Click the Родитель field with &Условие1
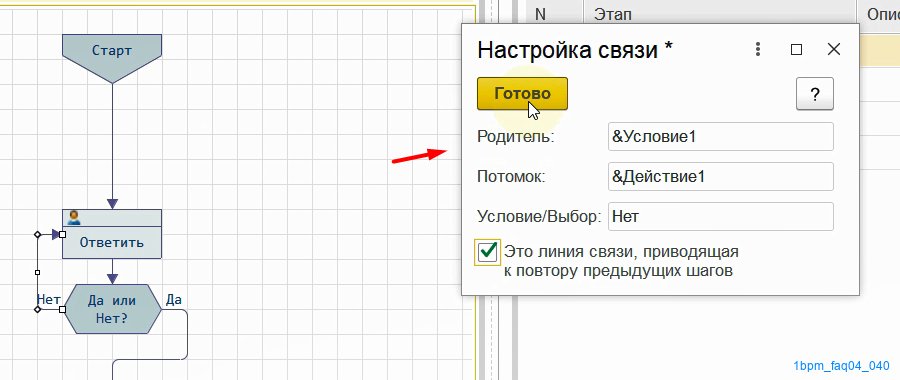 click(720, 137)
